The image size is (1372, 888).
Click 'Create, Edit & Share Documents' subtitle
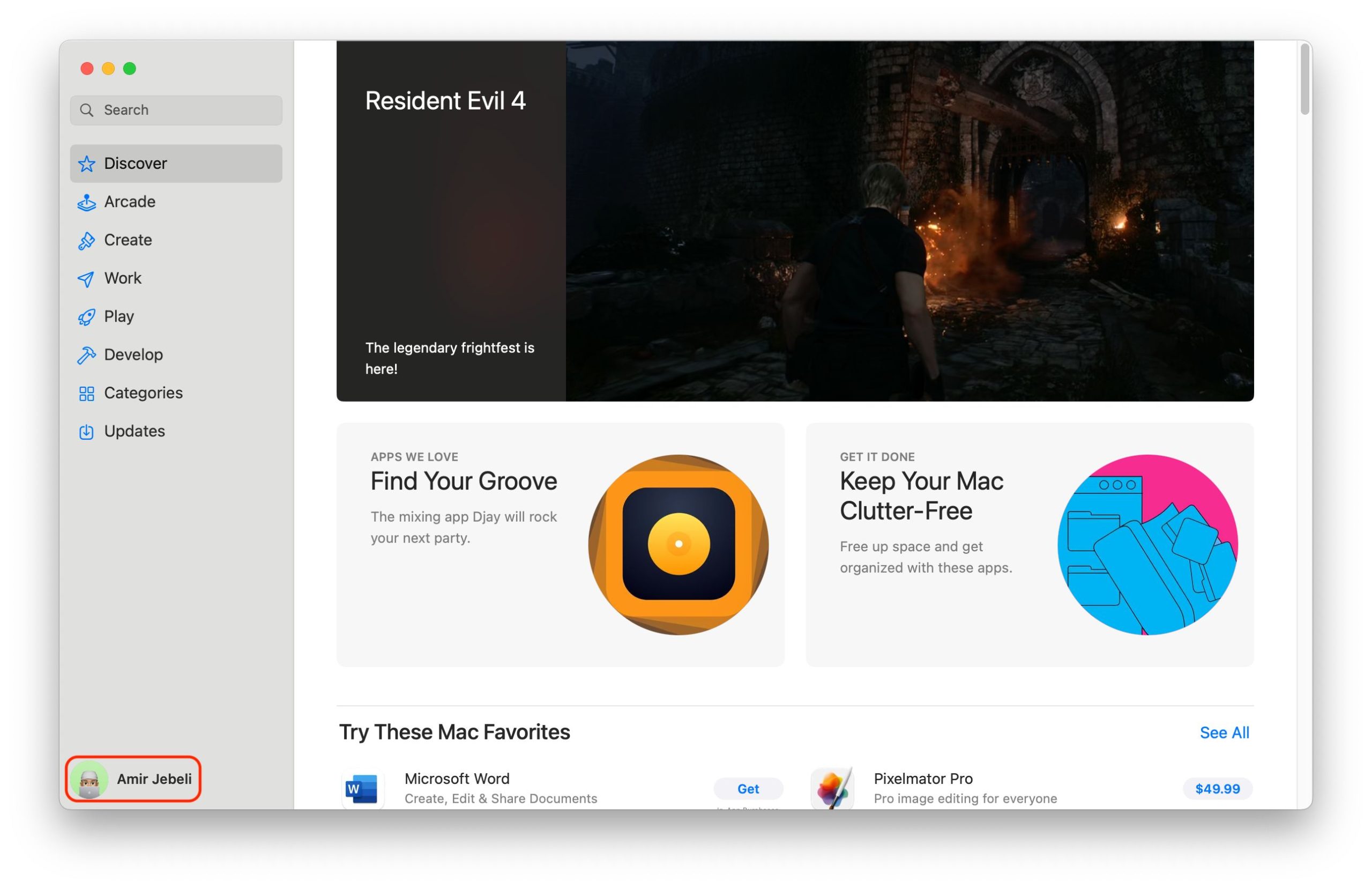(x=500, y=798)
